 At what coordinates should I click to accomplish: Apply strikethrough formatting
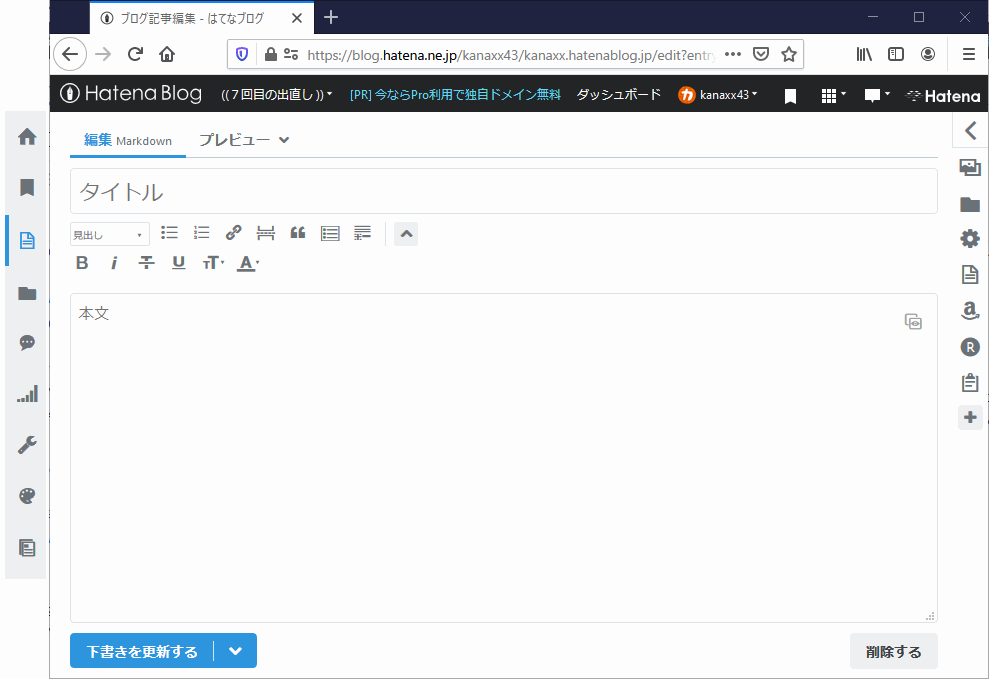[146, 262]
